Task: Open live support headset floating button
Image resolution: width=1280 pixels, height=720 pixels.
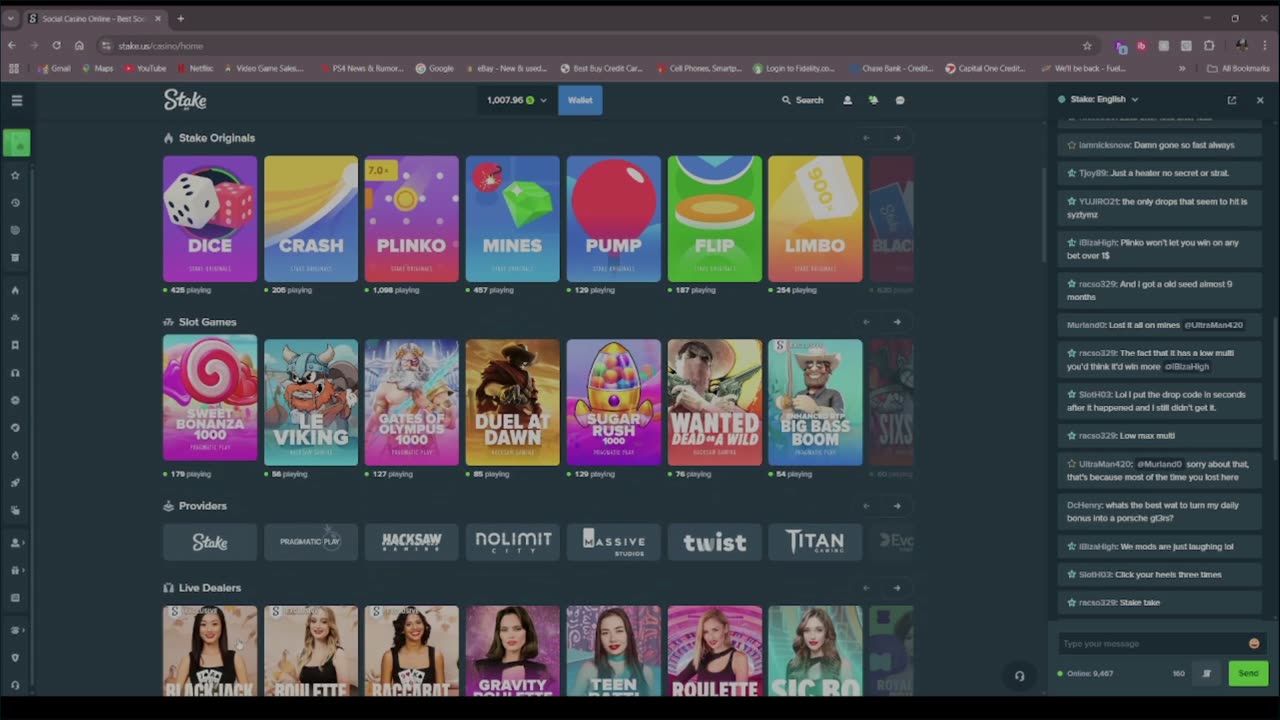Action: (x=1019, y=676)
